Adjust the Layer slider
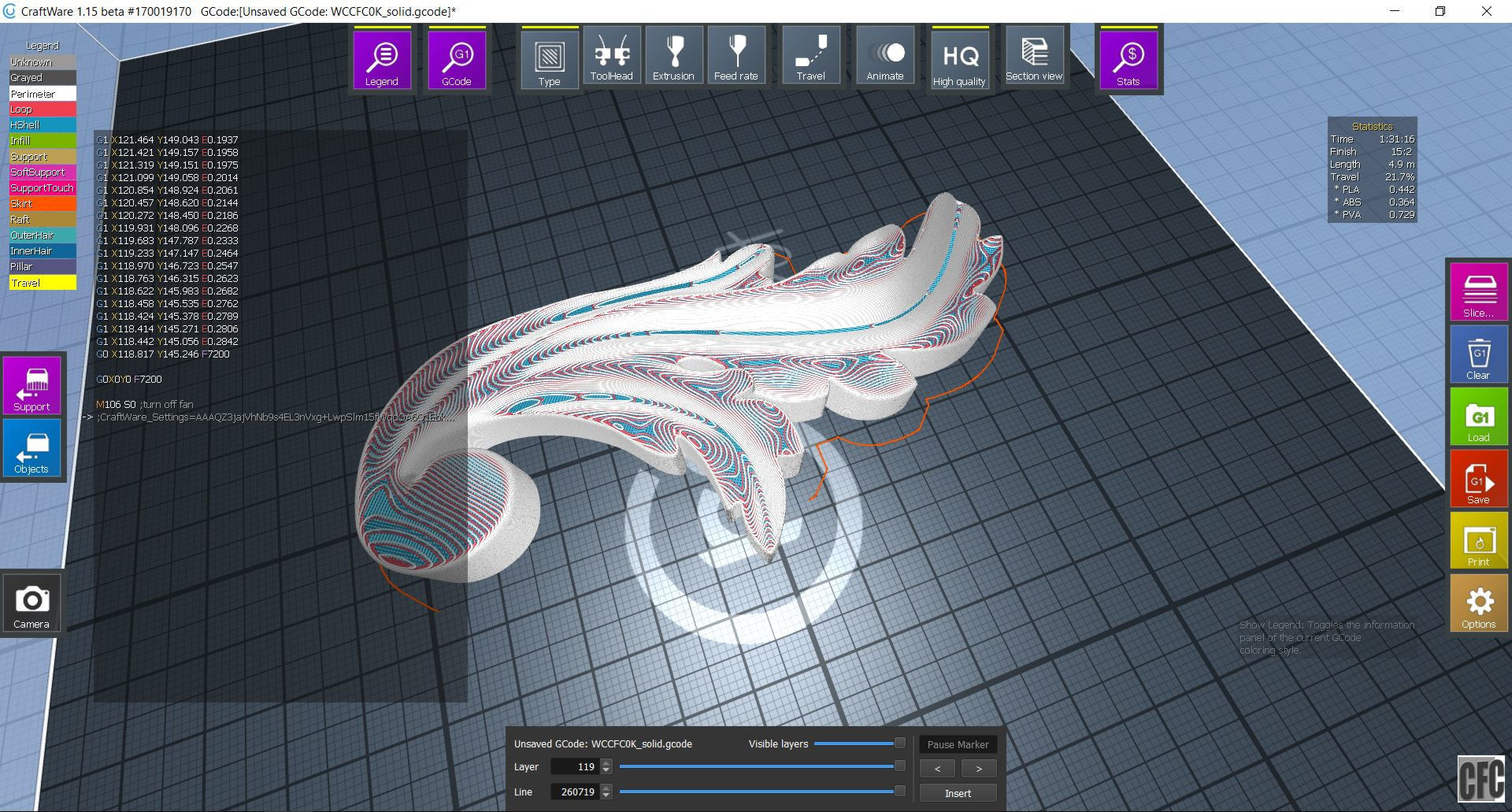 pyautogui.click(x=762, y=766)
